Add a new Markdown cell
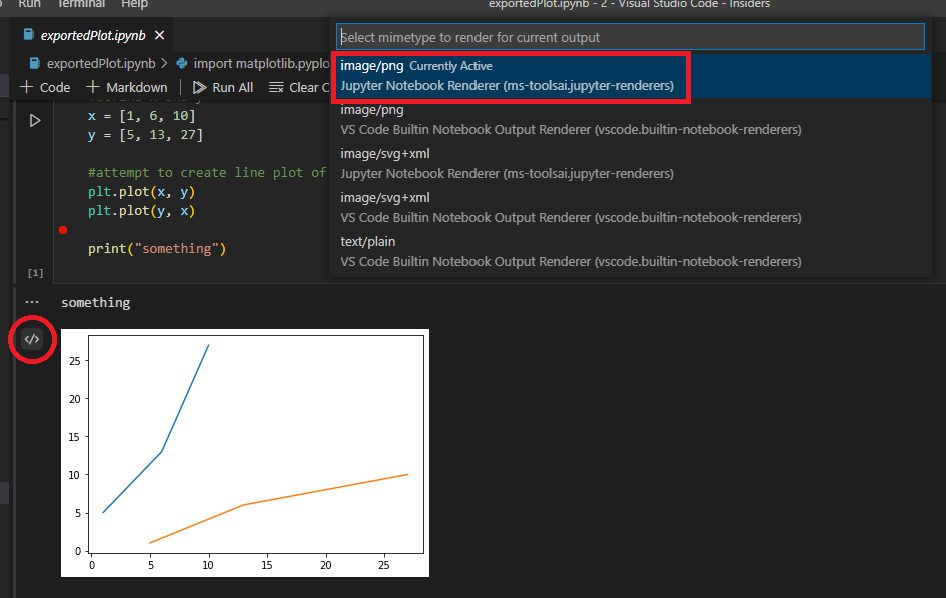The height and width of the screenshot is (598, 946). [127, 87]
